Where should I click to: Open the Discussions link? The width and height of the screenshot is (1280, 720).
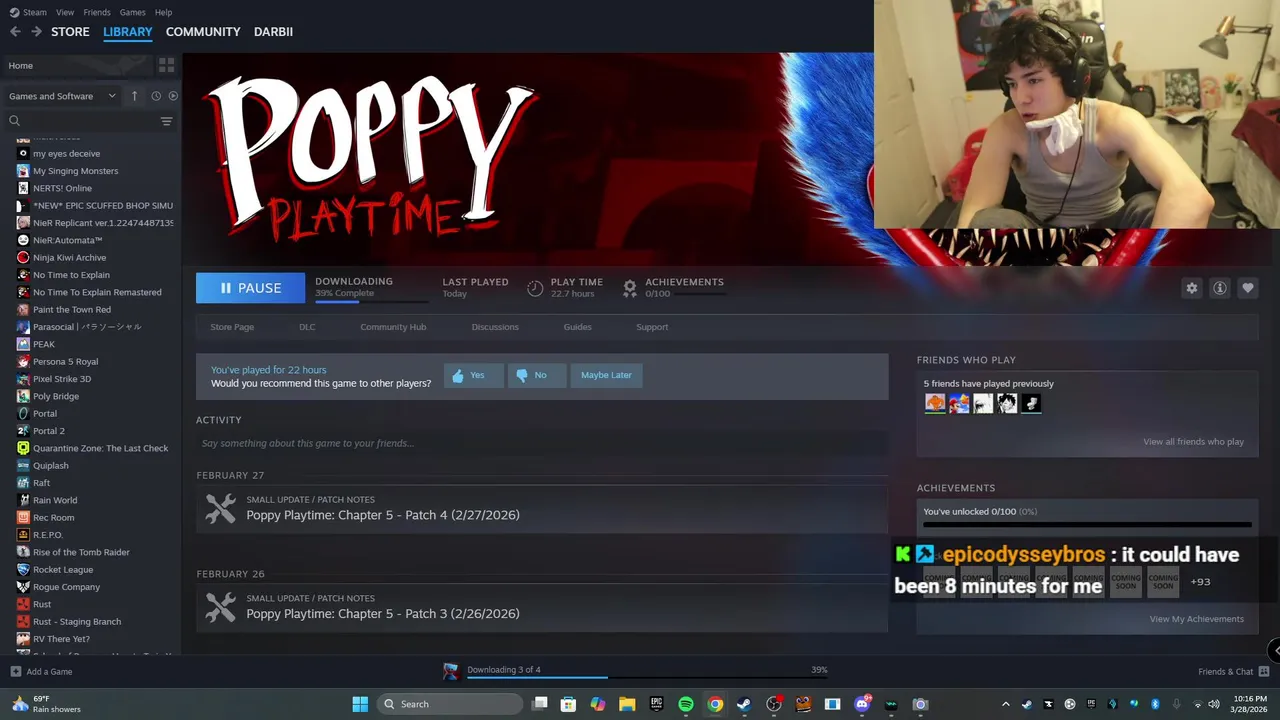click(x=495, y=327)
